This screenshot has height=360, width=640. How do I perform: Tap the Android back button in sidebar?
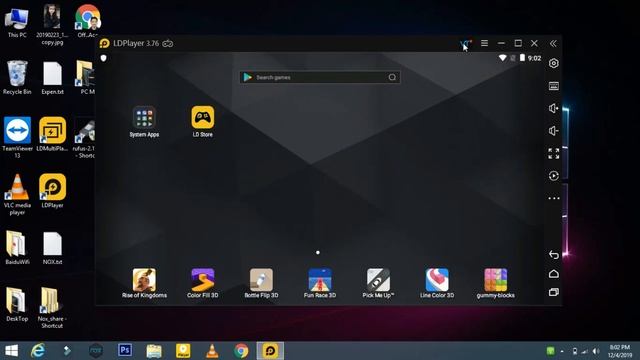554,255
